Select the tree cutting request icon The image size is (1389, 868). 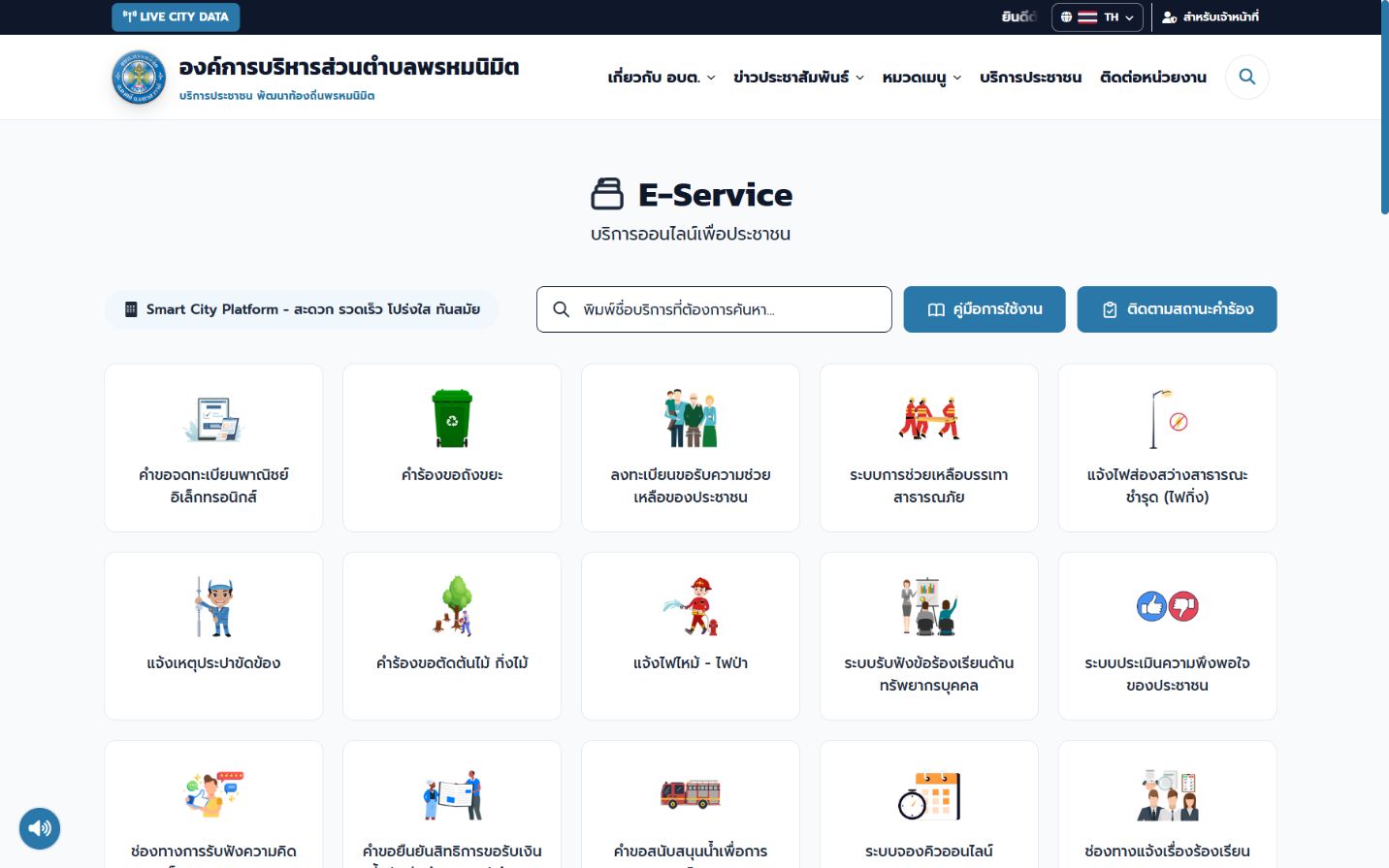pos(452,606)
